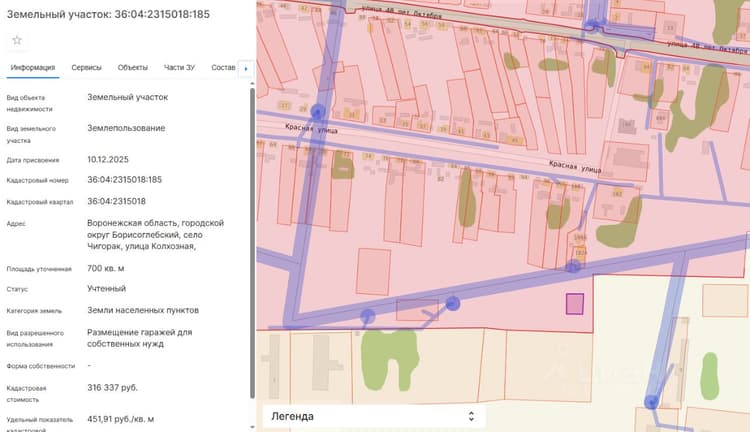
Task: Switch to the Состав tab
Action: coord(223,67)
